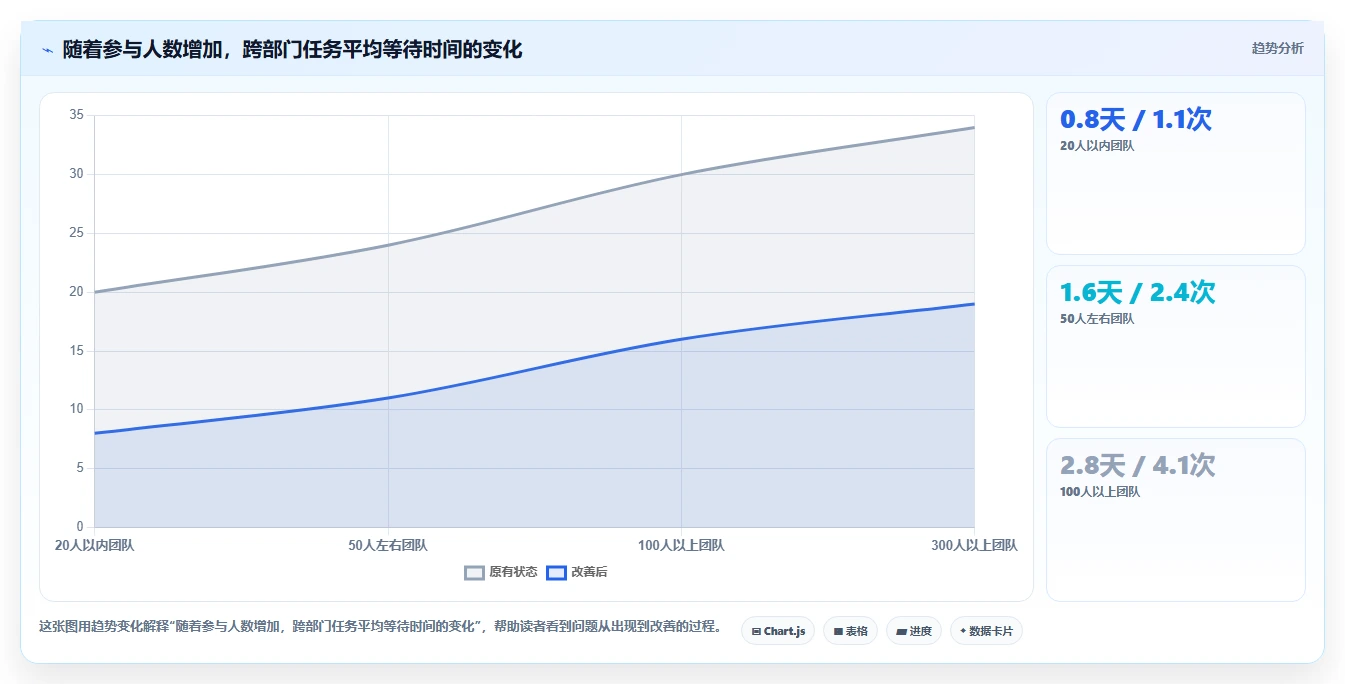Click the 100人以上团队 caption in third card
Screen dimensions: 1345x684
1100,492
